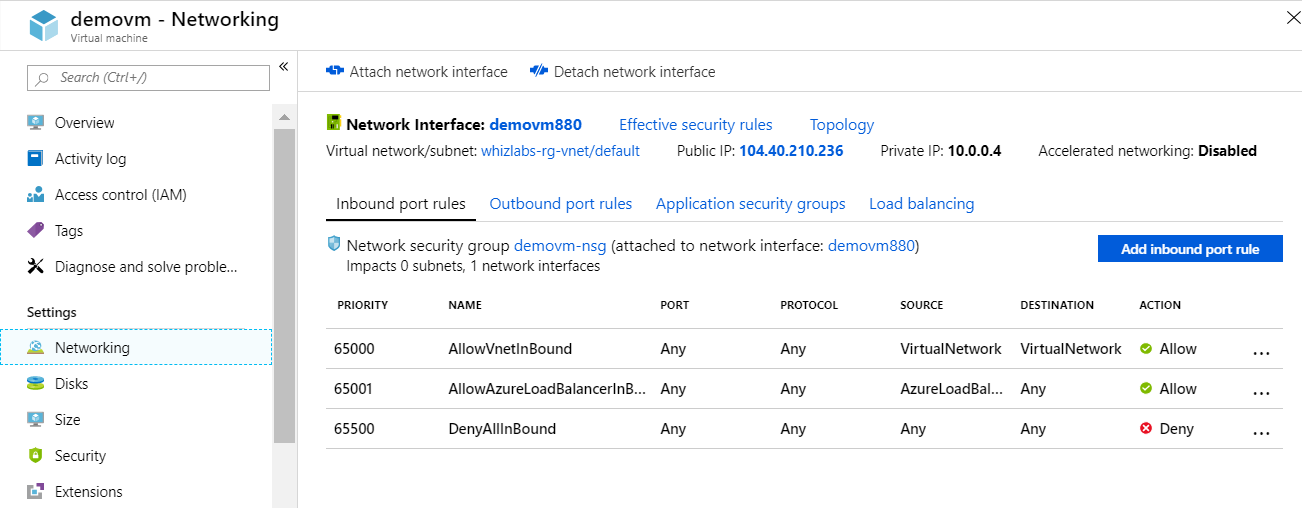Image resolution: width=1302 pixels, height=508 pixels.
Task: Click the green Allow check icon for AllowVnetInBound
Action: click(1146, 349)
